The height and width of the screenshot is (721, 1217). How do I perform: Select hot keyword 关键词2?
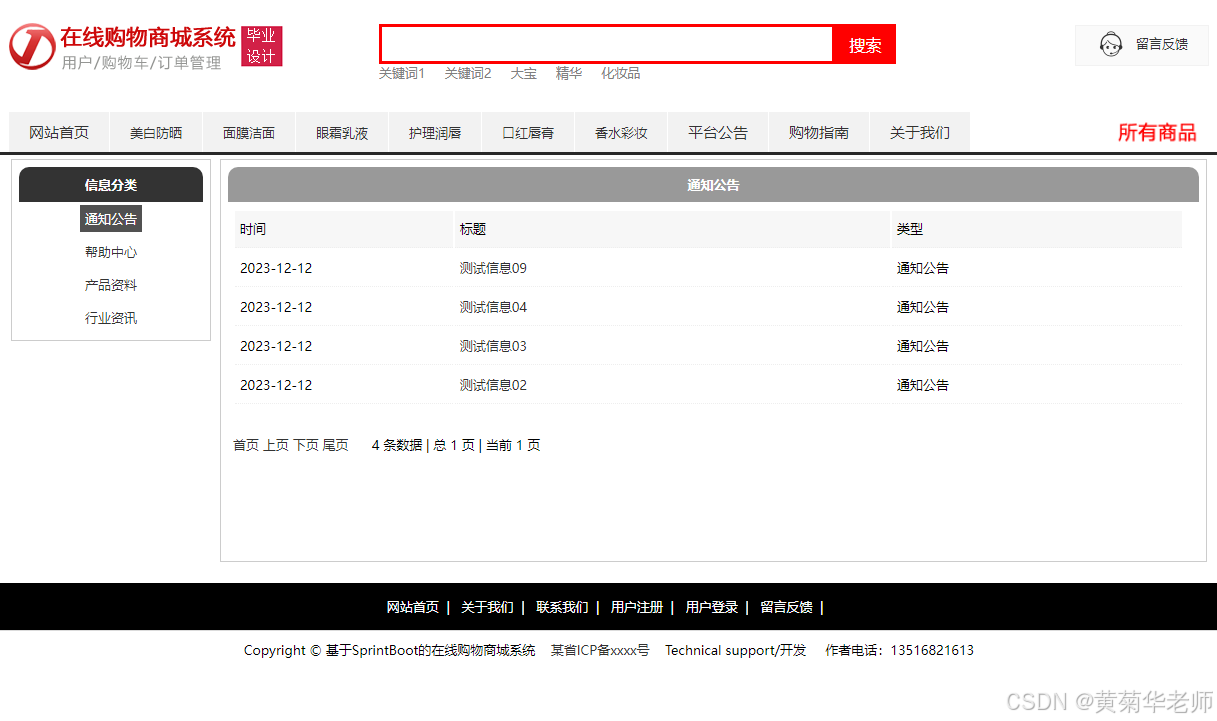click(x=468, y=73)
